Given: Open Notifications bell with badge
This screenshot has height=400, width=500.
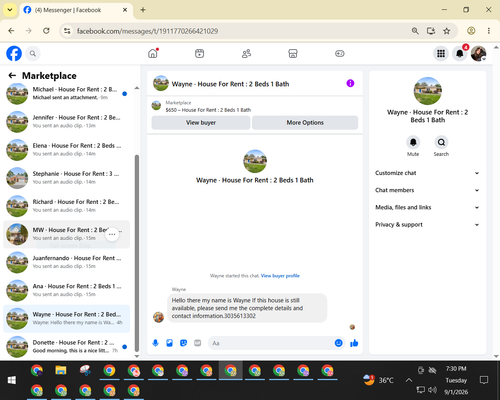Looking at the screenshot, I should coord(460,53).
